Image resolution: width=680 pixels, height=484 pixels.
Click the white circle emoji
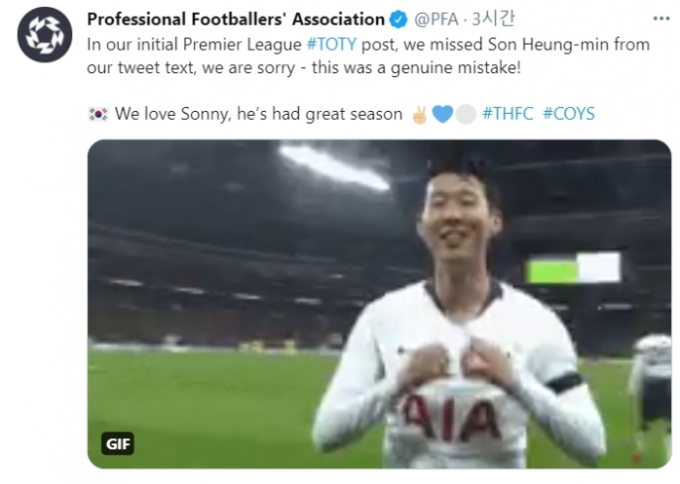point(466,114)
